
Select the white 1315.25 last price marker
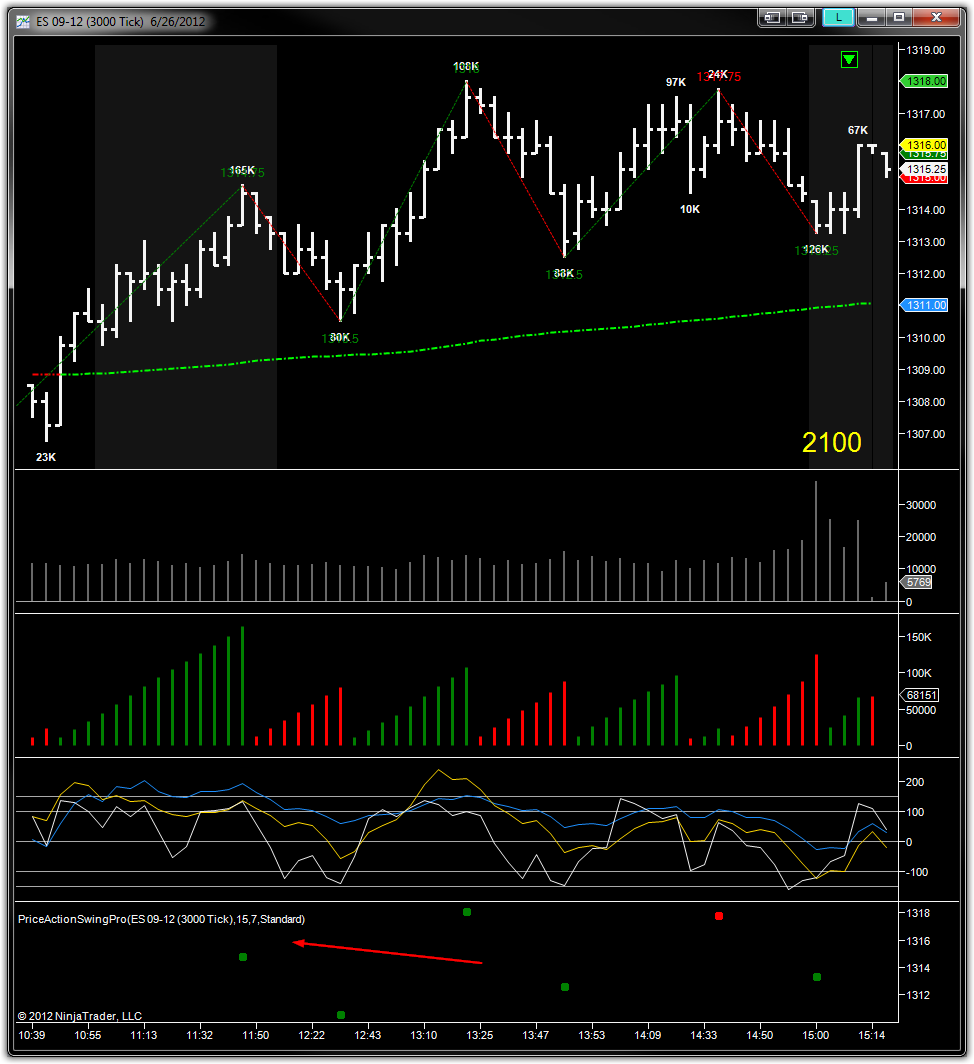(x=924, y=169)
